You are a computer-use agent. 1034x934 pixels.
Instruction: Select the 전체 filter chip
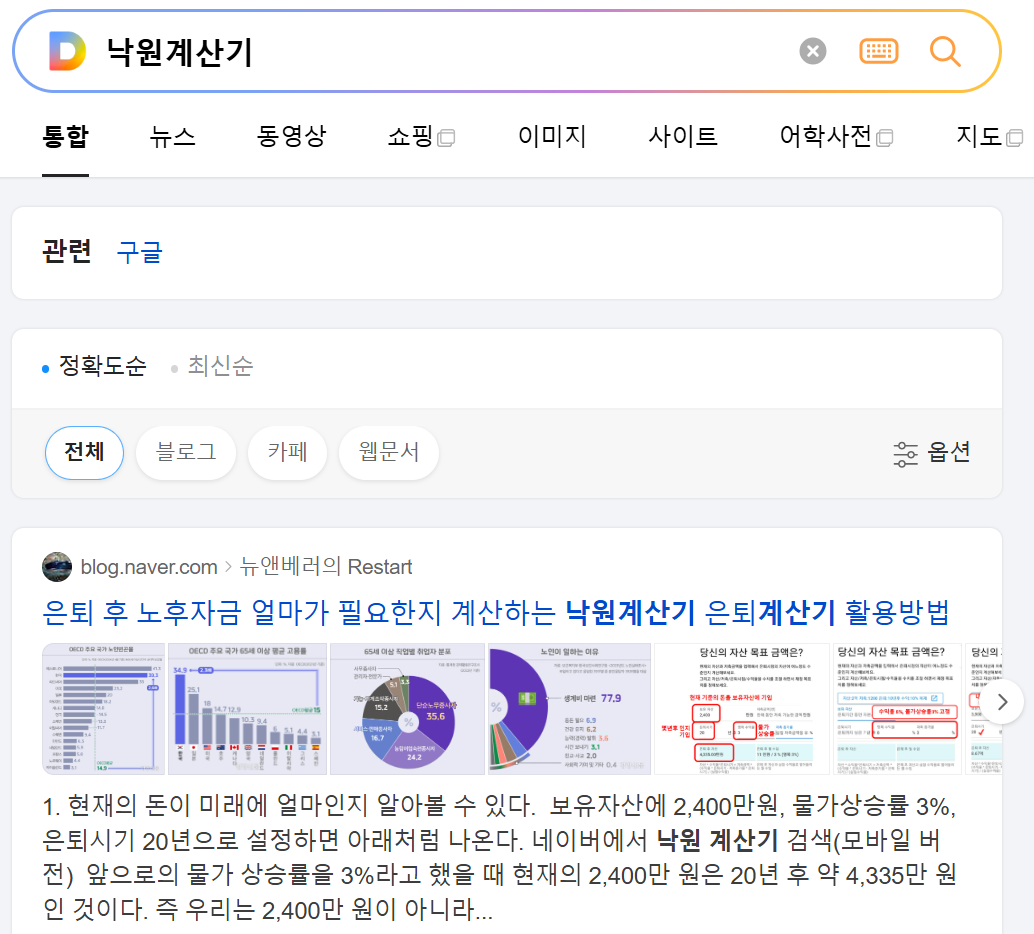pos(84,452)
